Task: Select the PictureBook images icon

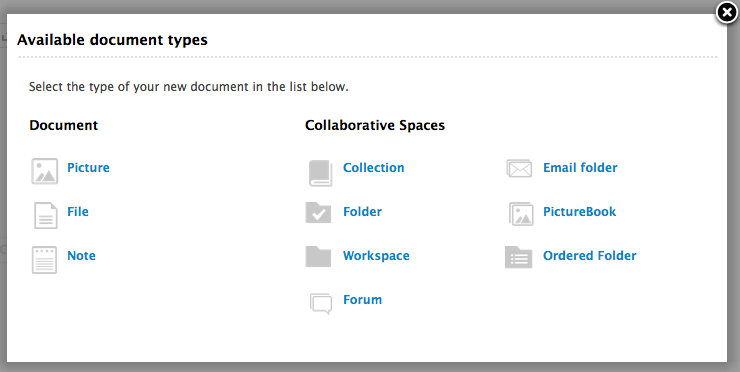Action: point(521,214)
